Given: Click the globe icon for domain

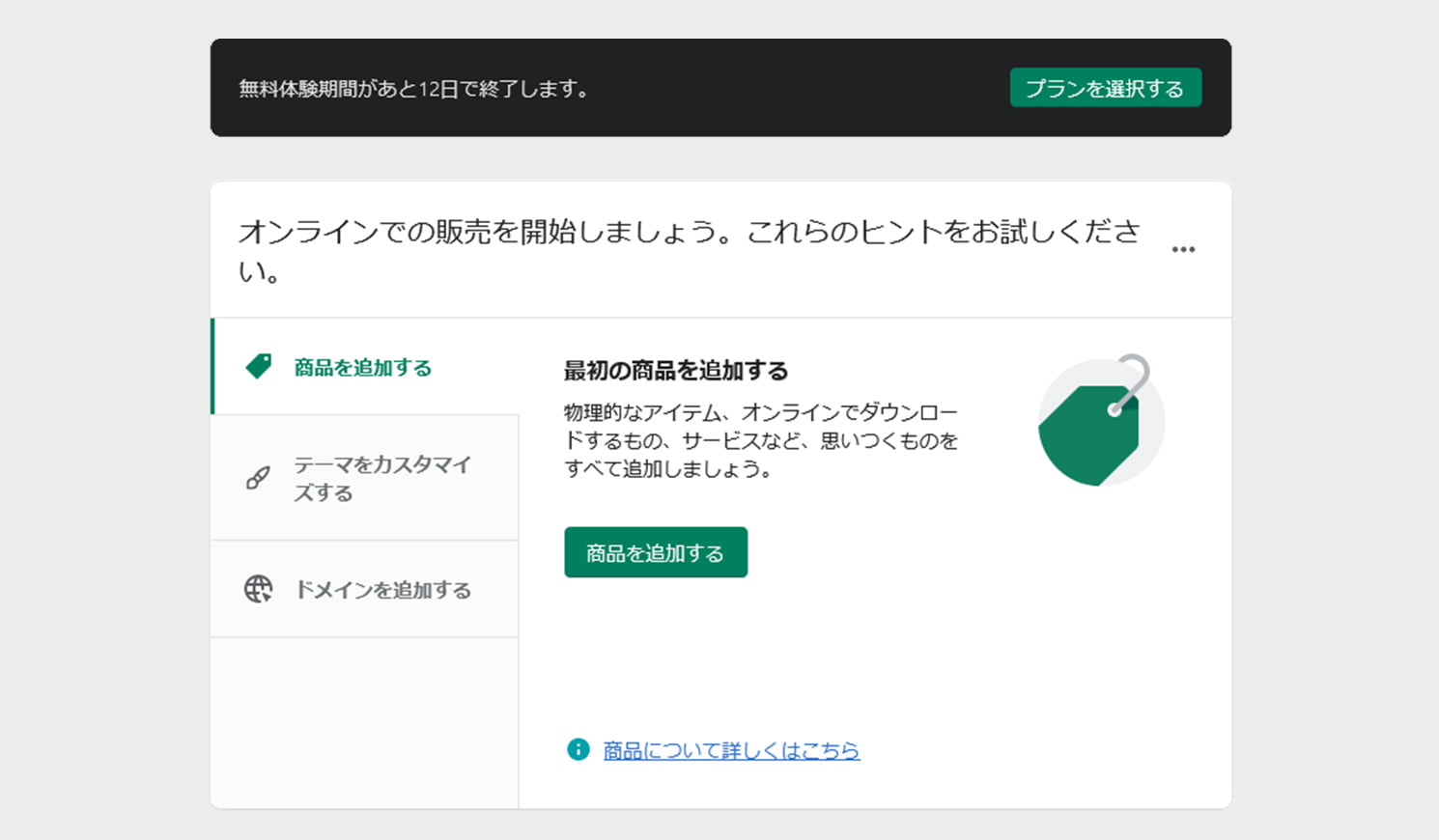Looking at the screenshot, I should click(258, 589).
